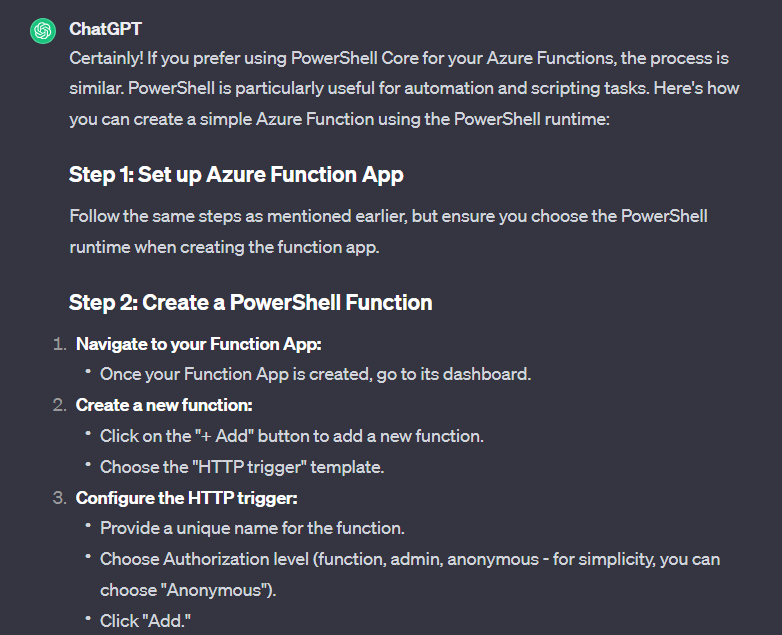Click the choose "Anonymous" continuation line
The height and width of the screenshot is (635, 782).
click(188, 590)
